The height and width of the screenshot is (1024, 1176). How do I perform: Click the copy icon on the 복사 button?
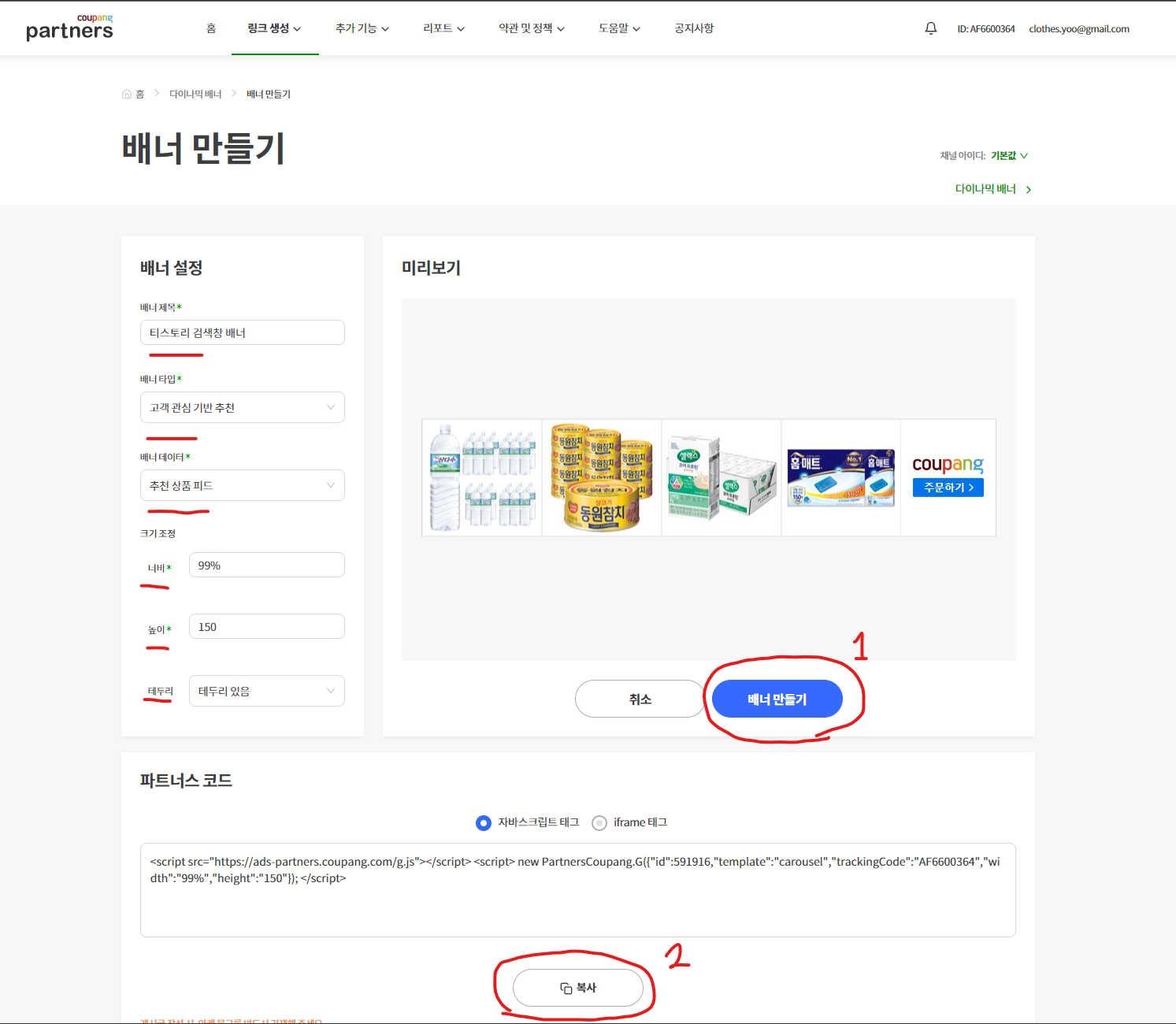point(566,988)
